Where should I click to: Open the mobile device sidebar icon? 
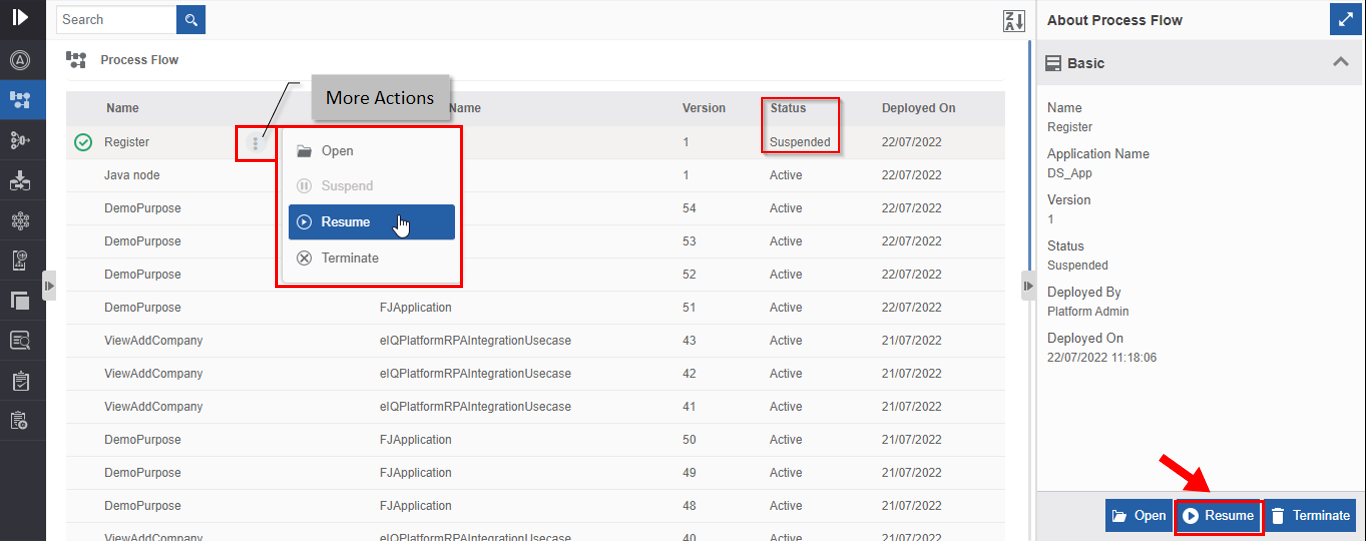click(x=20, y=260)
